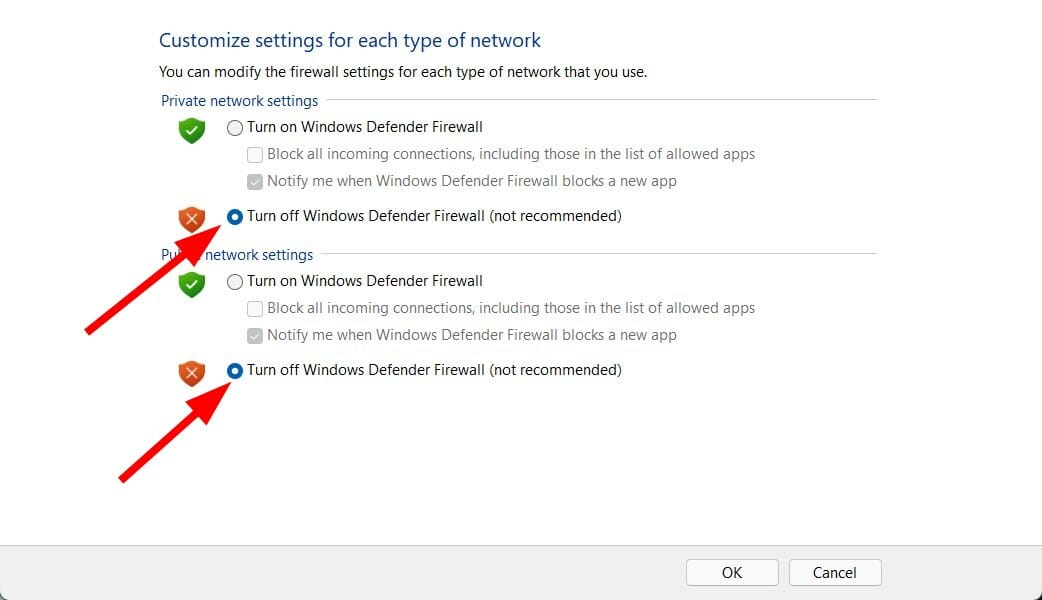
Task: Click the green shield under Private network settings
Action: (x=191, y=130)
